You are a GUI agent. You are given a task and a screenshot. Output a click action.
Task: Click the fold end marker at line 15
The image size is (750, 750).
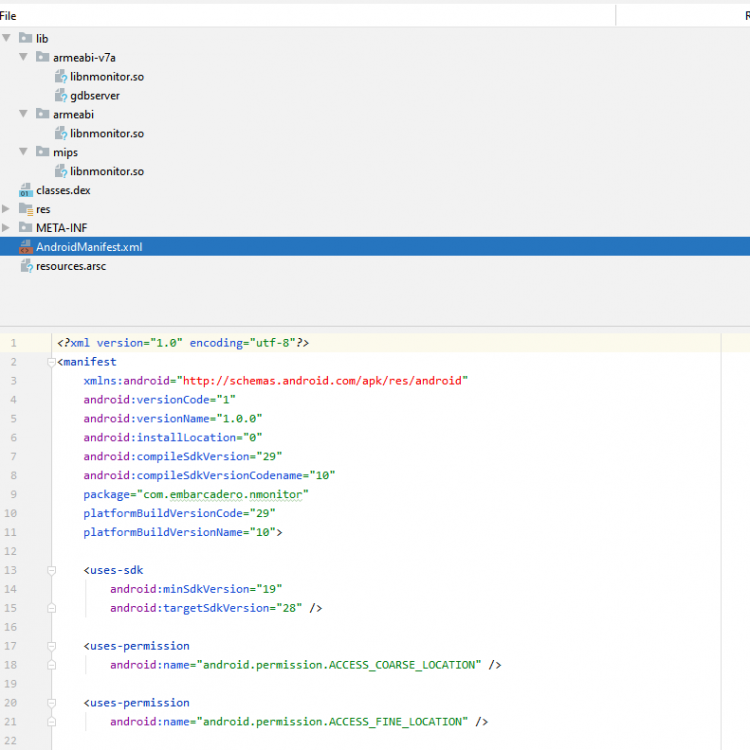pyautogui.click(x=52, y=608)
